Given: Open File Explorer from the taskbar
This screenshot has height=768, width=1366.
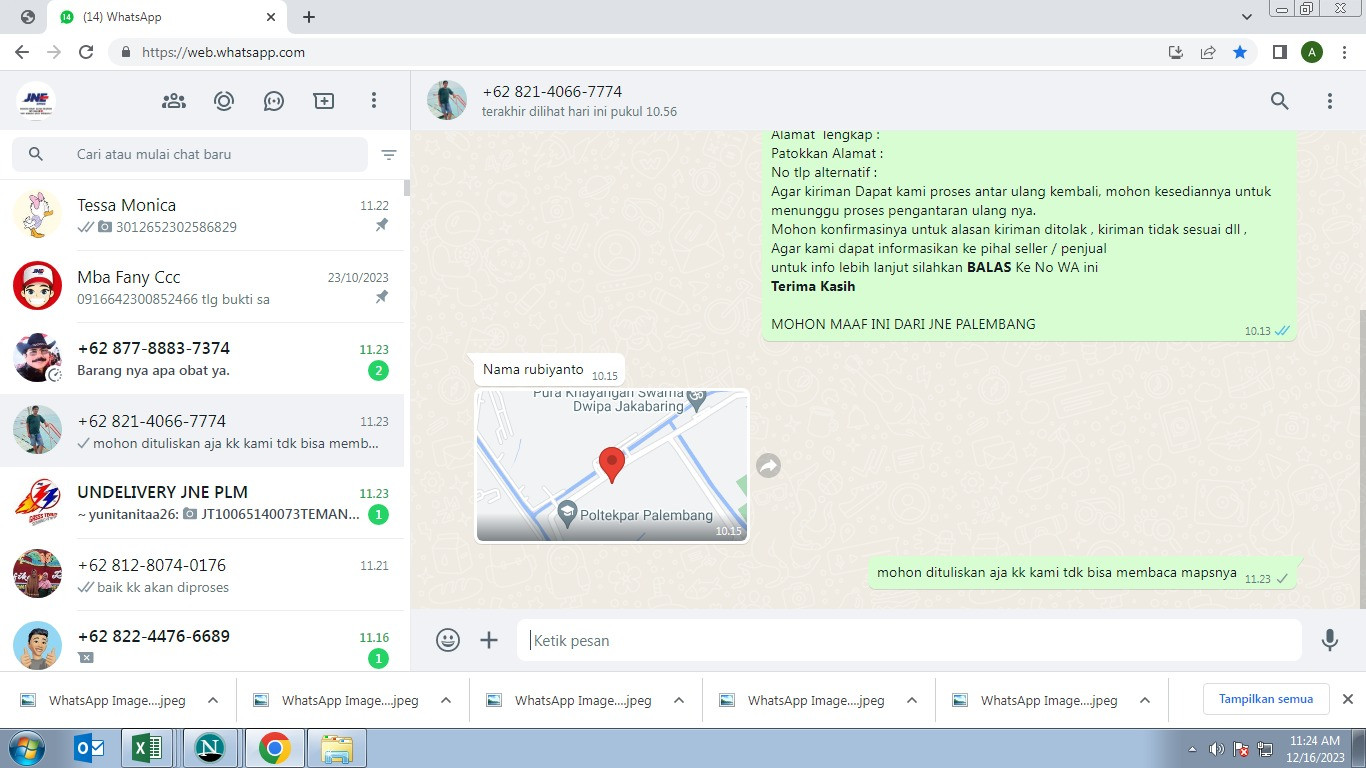Looking at the screenshot, I should [338, 748].
